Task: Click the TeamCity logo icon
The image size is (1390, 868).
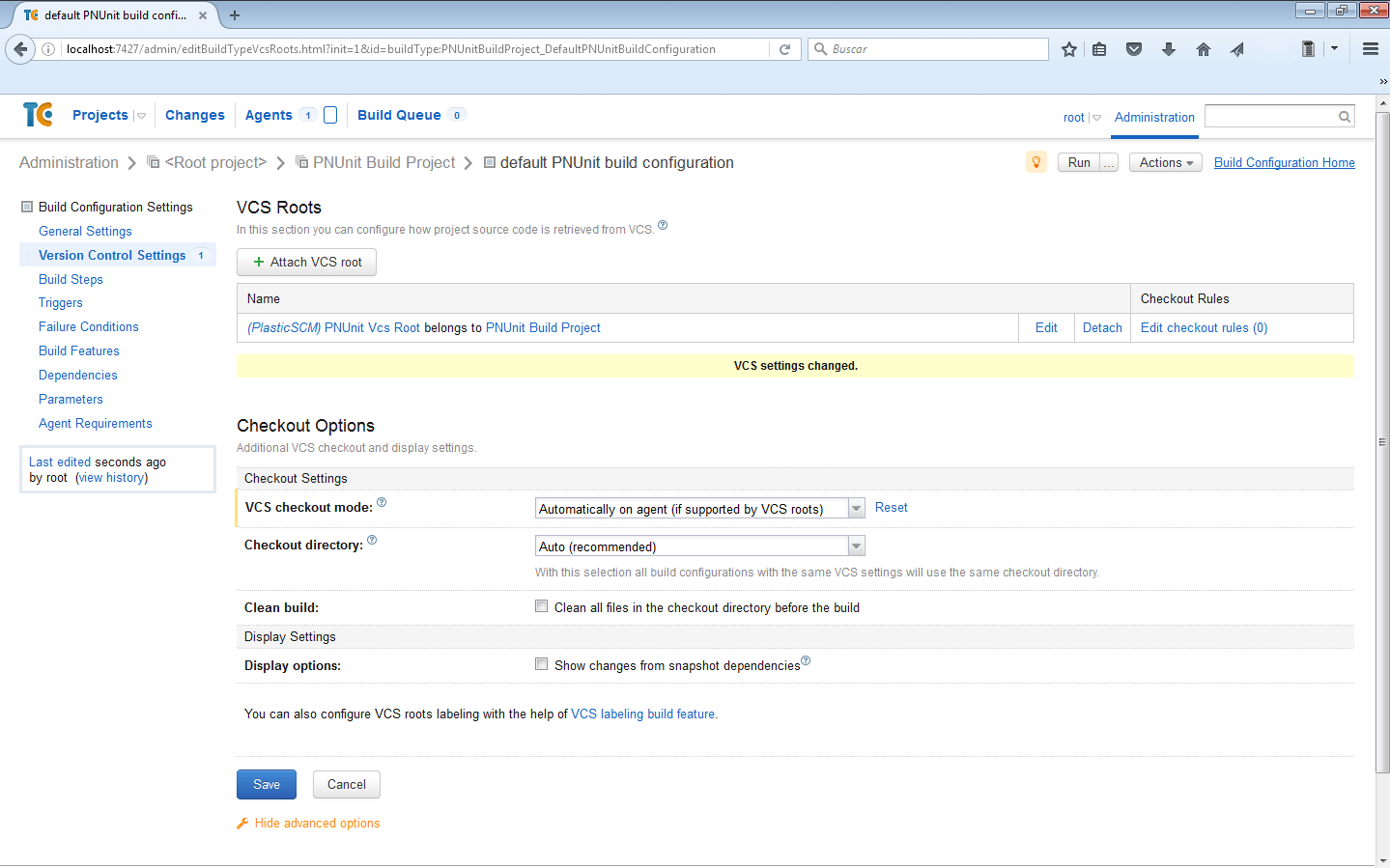Action: pyautogui.click(x=38, y=115)
